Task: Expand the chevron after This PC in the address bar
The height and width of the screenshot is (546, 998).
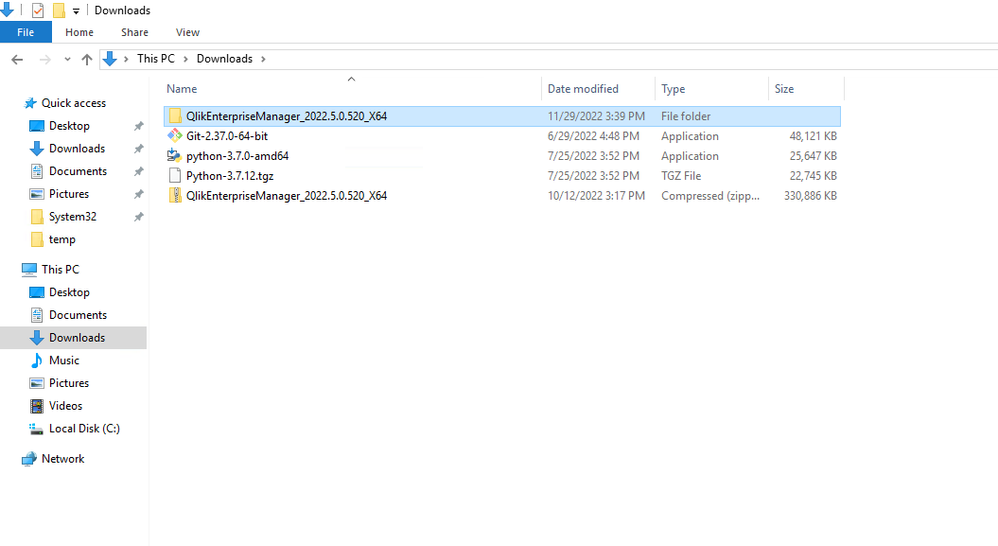Action: (x=186, y=59)
